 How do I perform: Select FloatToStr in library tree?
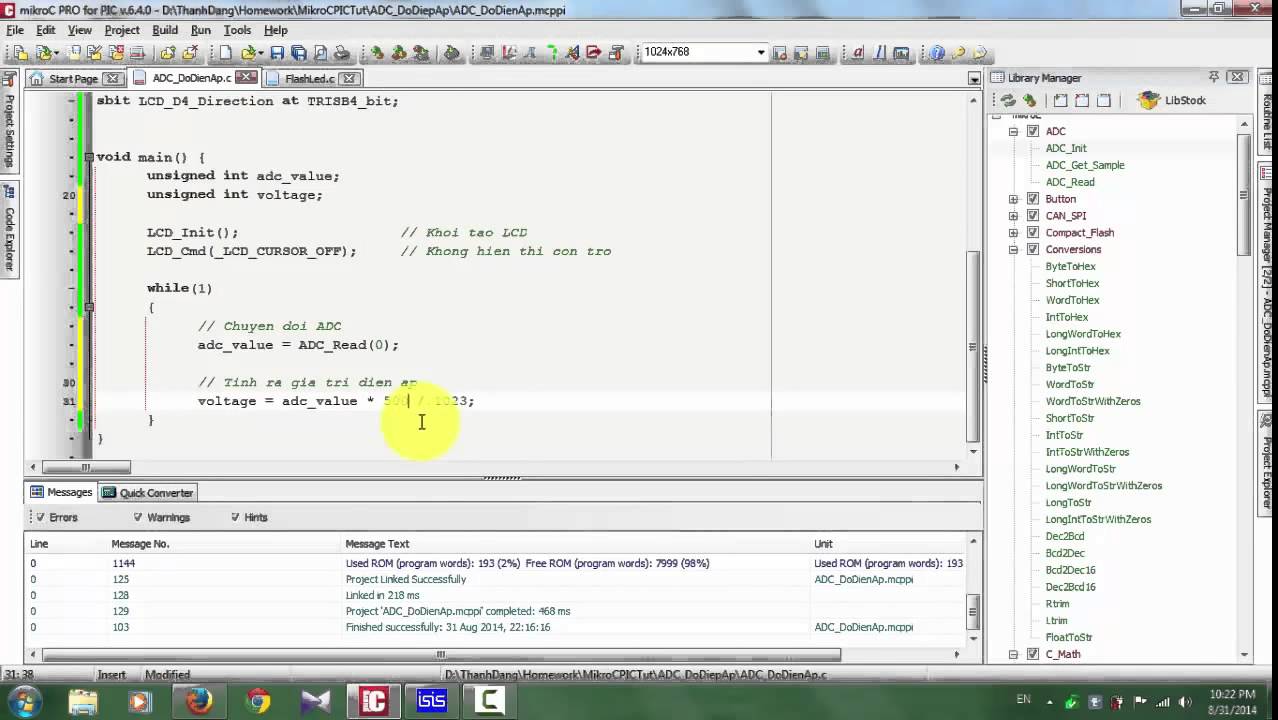(1069, 637)
